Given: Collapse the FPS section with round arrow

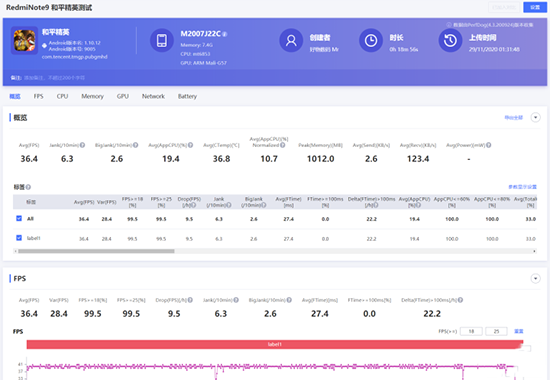Looking at the screenshot, I should tap(536, 279).
